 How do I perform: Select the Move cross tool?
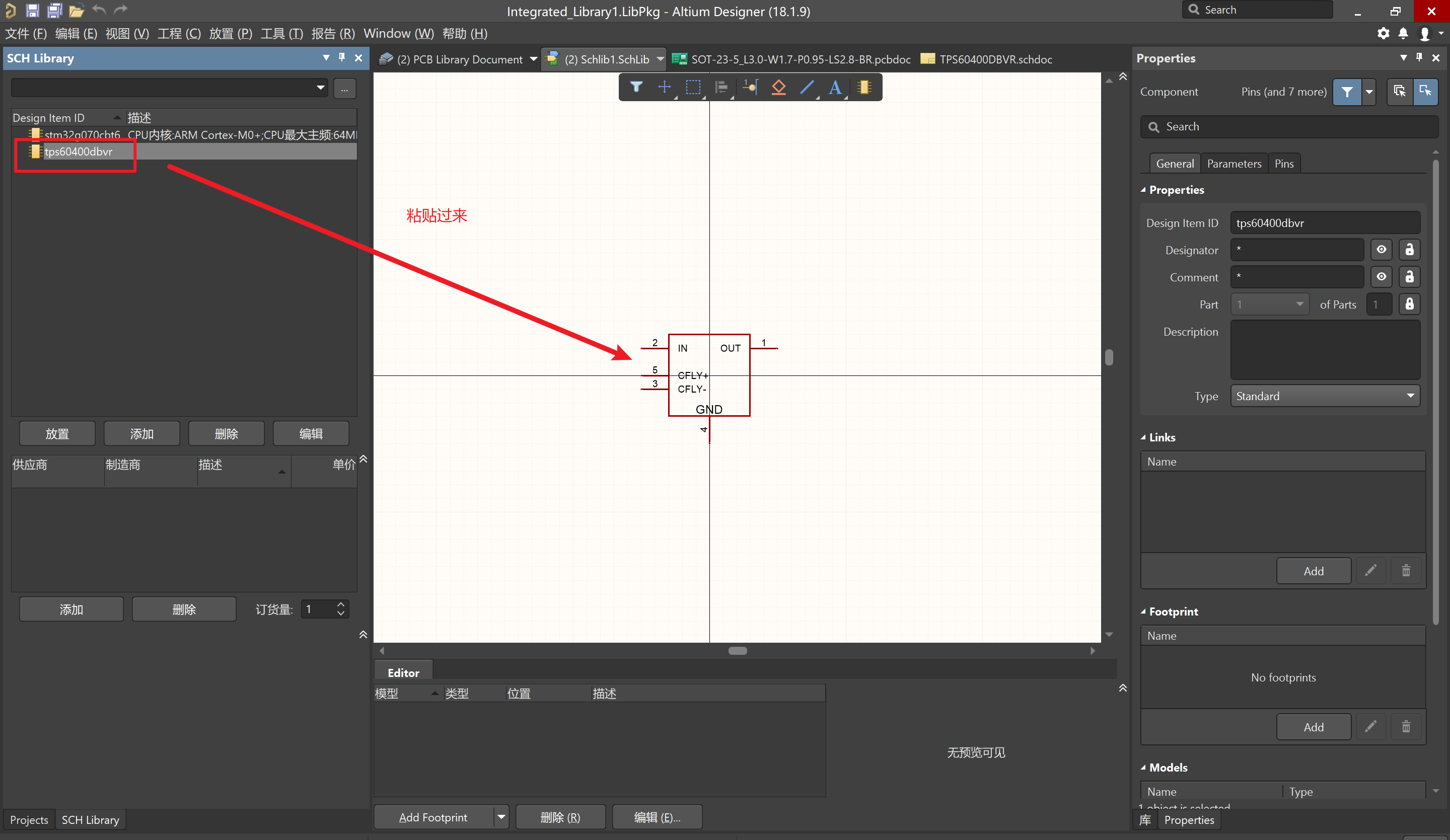[665, 87]
